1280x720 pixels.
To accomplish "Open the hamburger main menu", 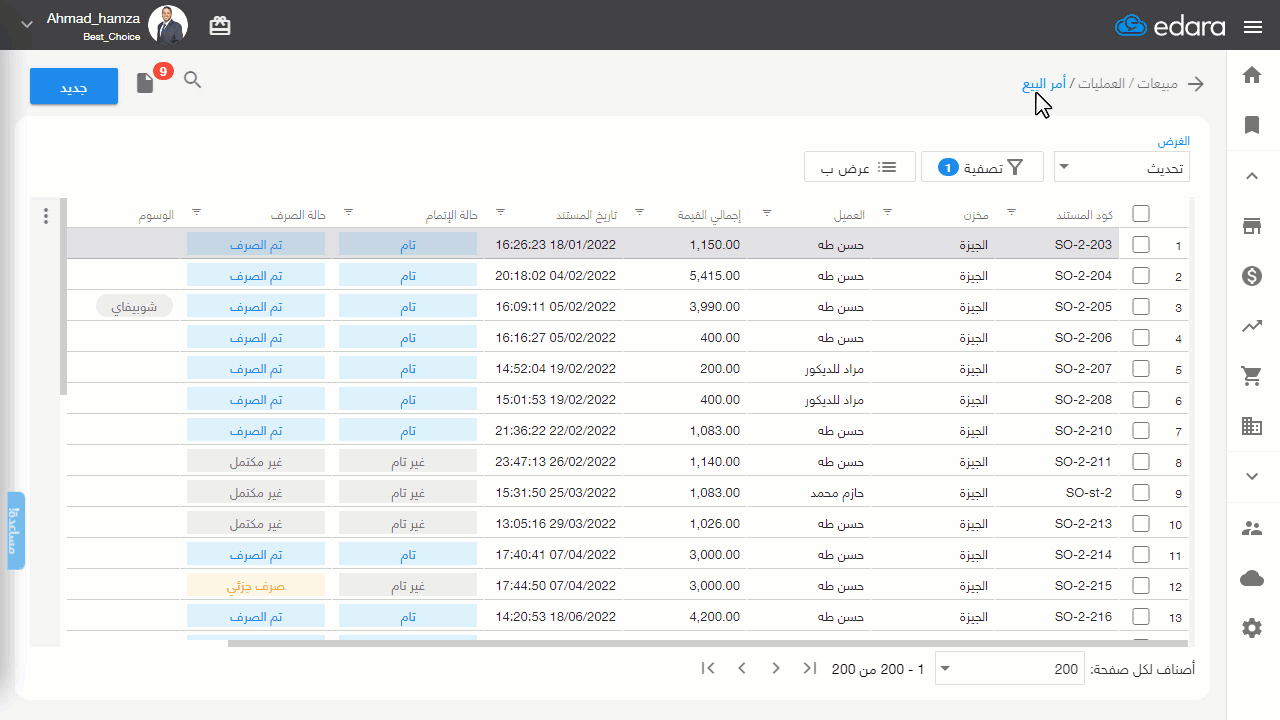I will pos(1252,27).
